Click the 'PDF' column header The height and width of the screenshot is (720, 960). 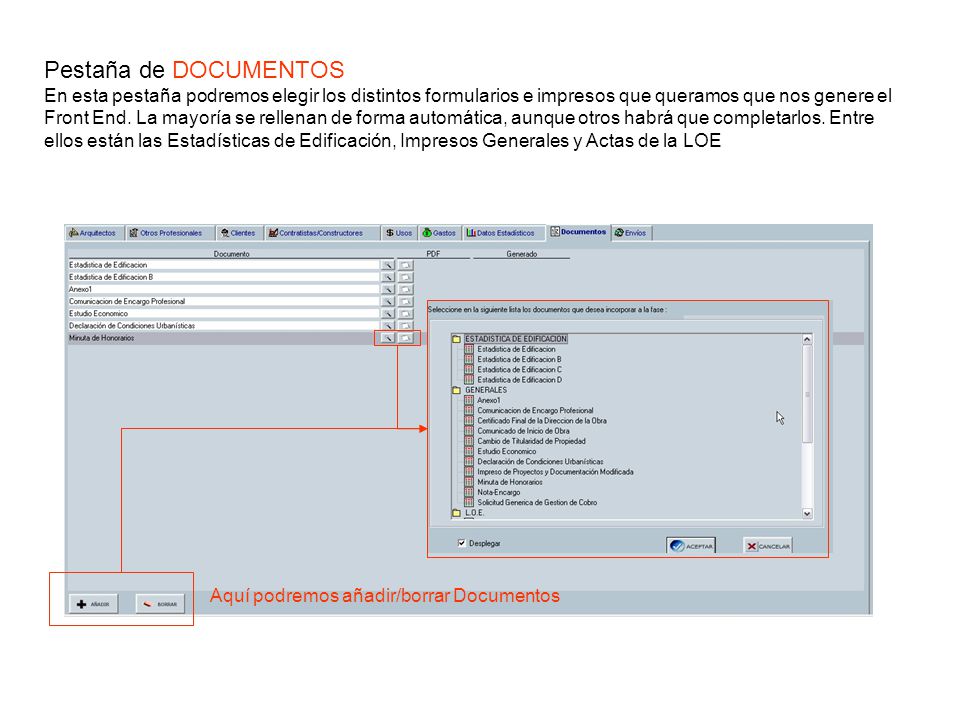tap(433, 253)
